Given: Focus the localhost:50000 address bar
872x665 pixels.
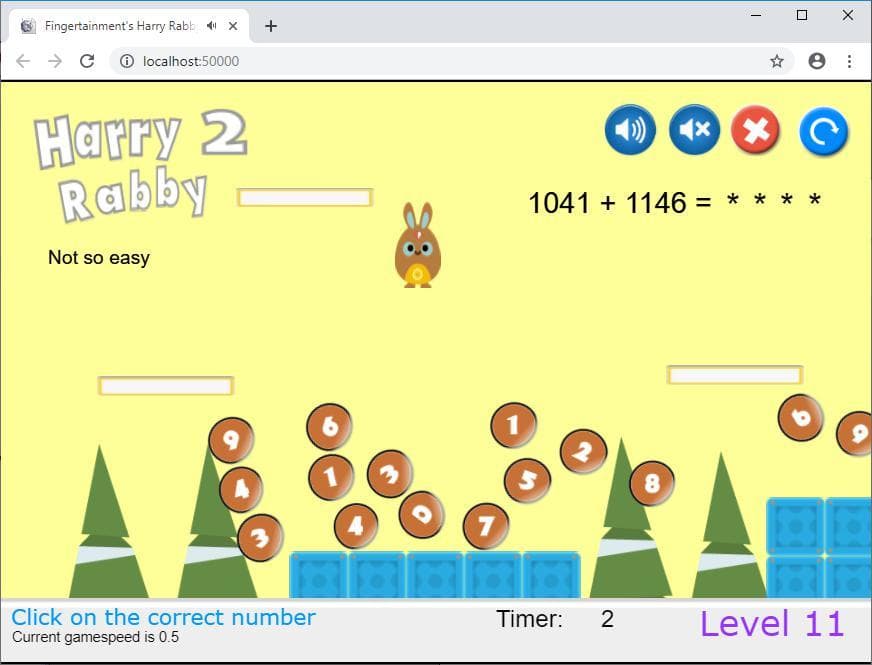Looking at the screenshot, I should (x=445, y=61).
